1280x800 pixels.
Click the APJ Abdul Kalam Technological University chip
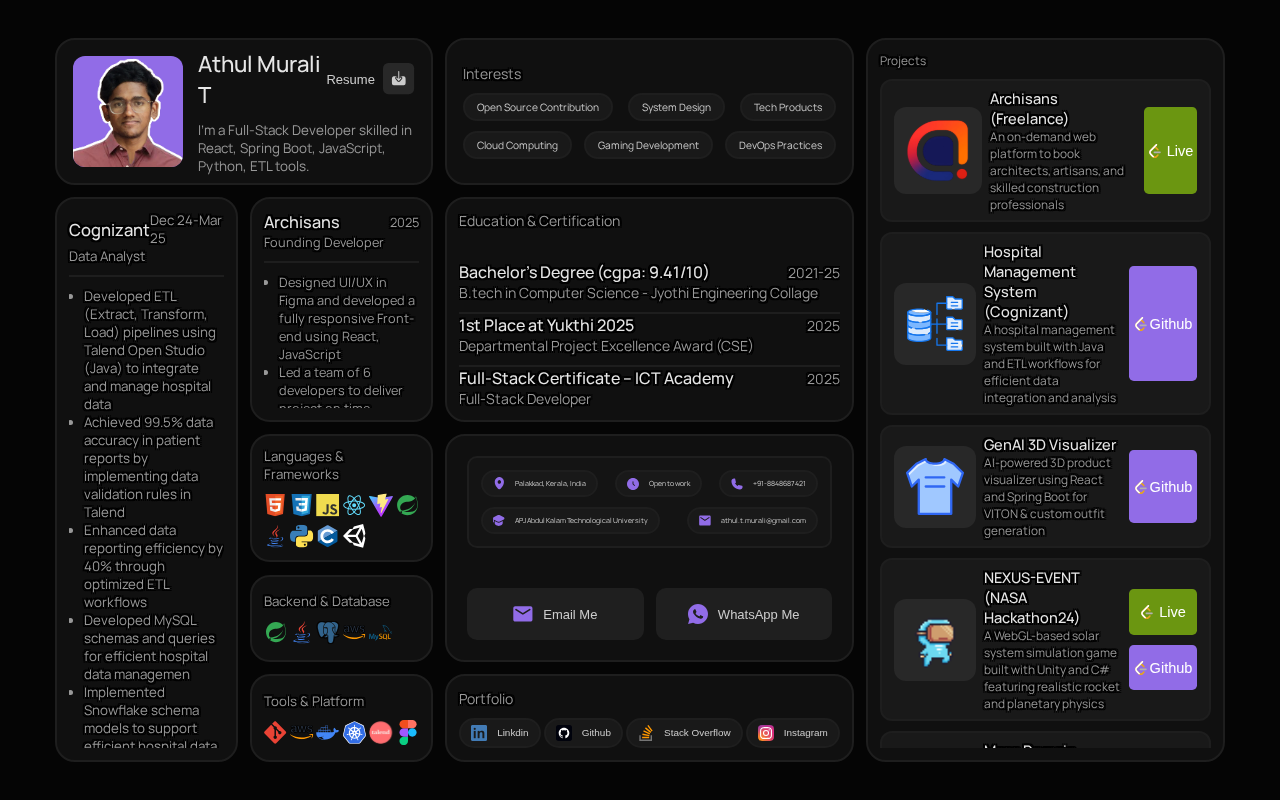pos(570,521)
